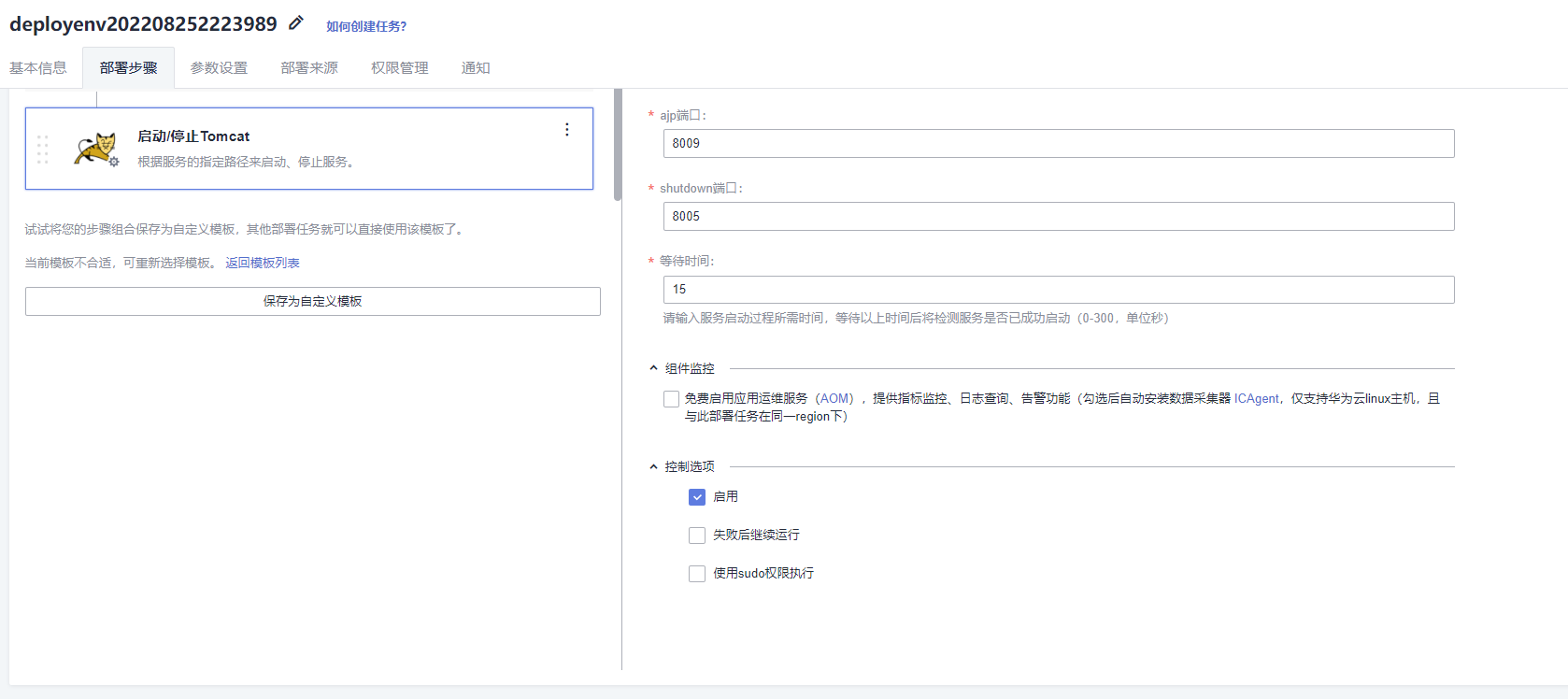
Task: Click the Tomcat cat icon
Action: point(96,149)
